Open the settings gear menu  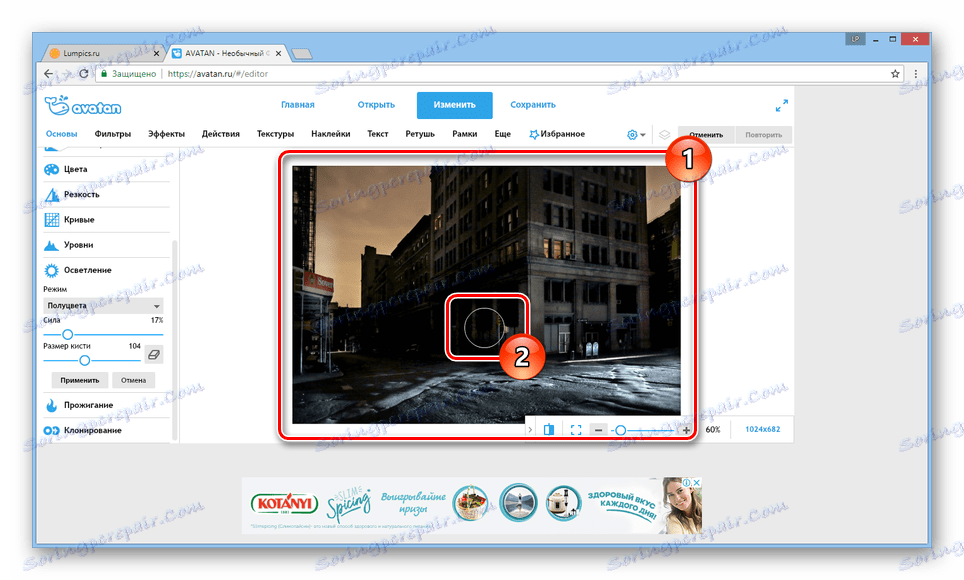636,135
